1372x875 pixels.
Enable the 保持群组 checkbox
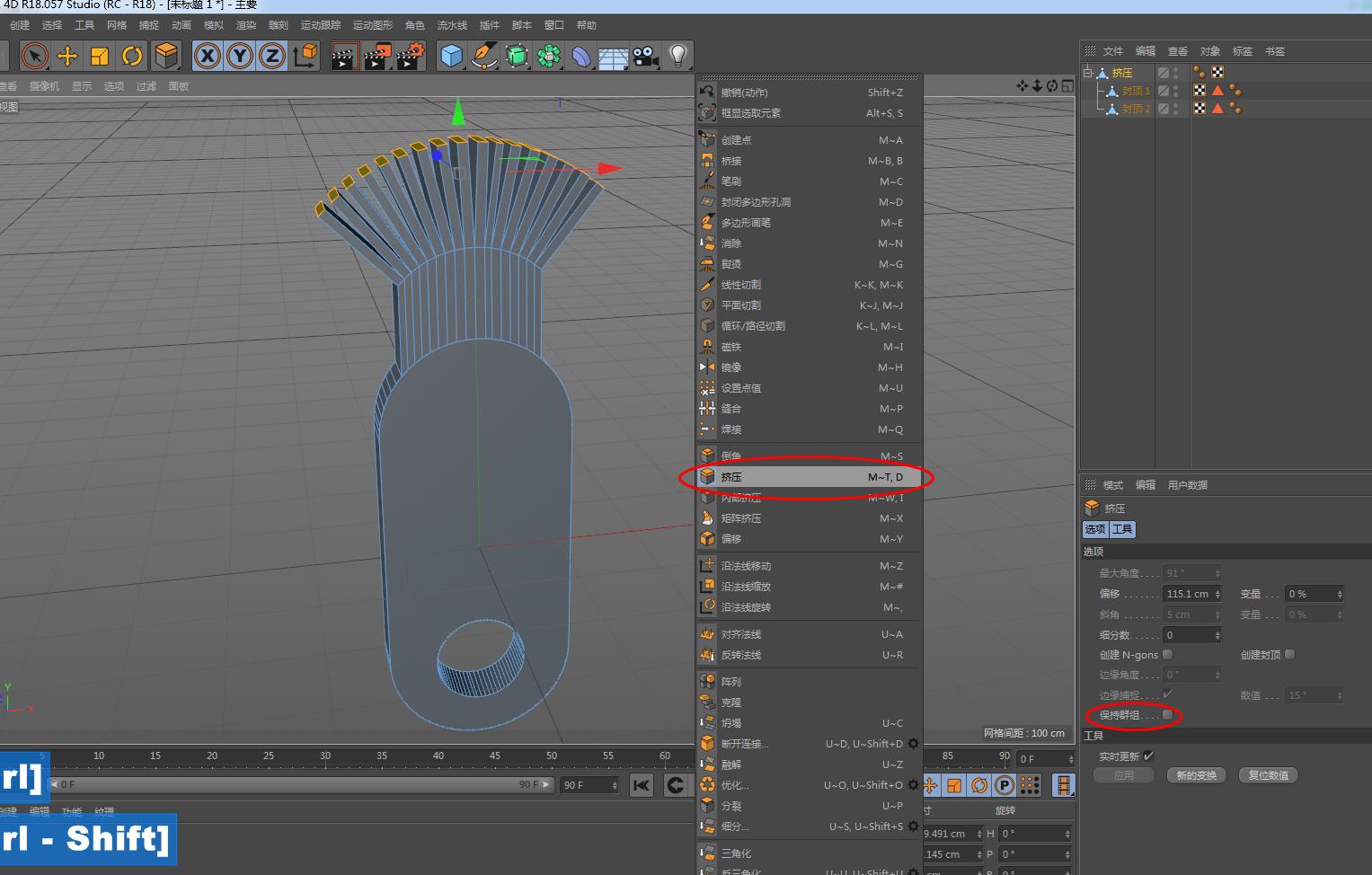coord(1167,715)
